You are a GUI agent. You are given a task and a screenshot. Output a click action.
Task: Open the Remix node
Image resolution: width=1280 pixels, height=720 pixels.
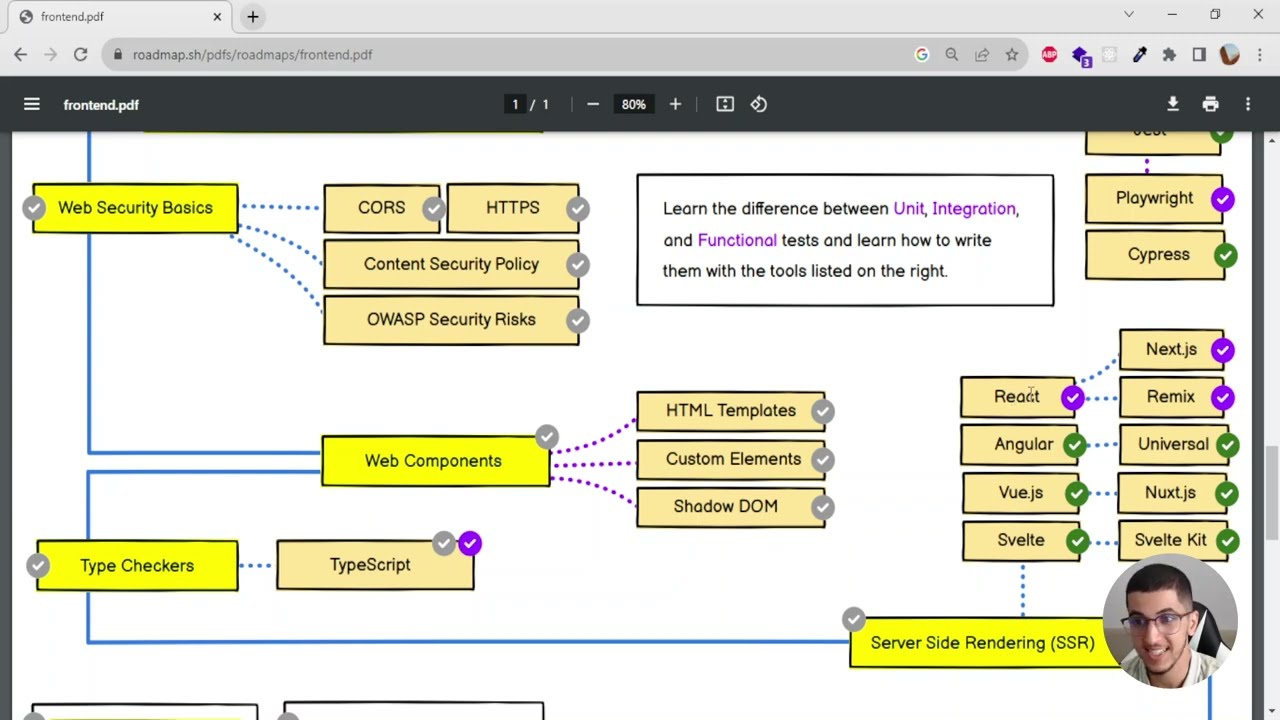coord(1171,397)
